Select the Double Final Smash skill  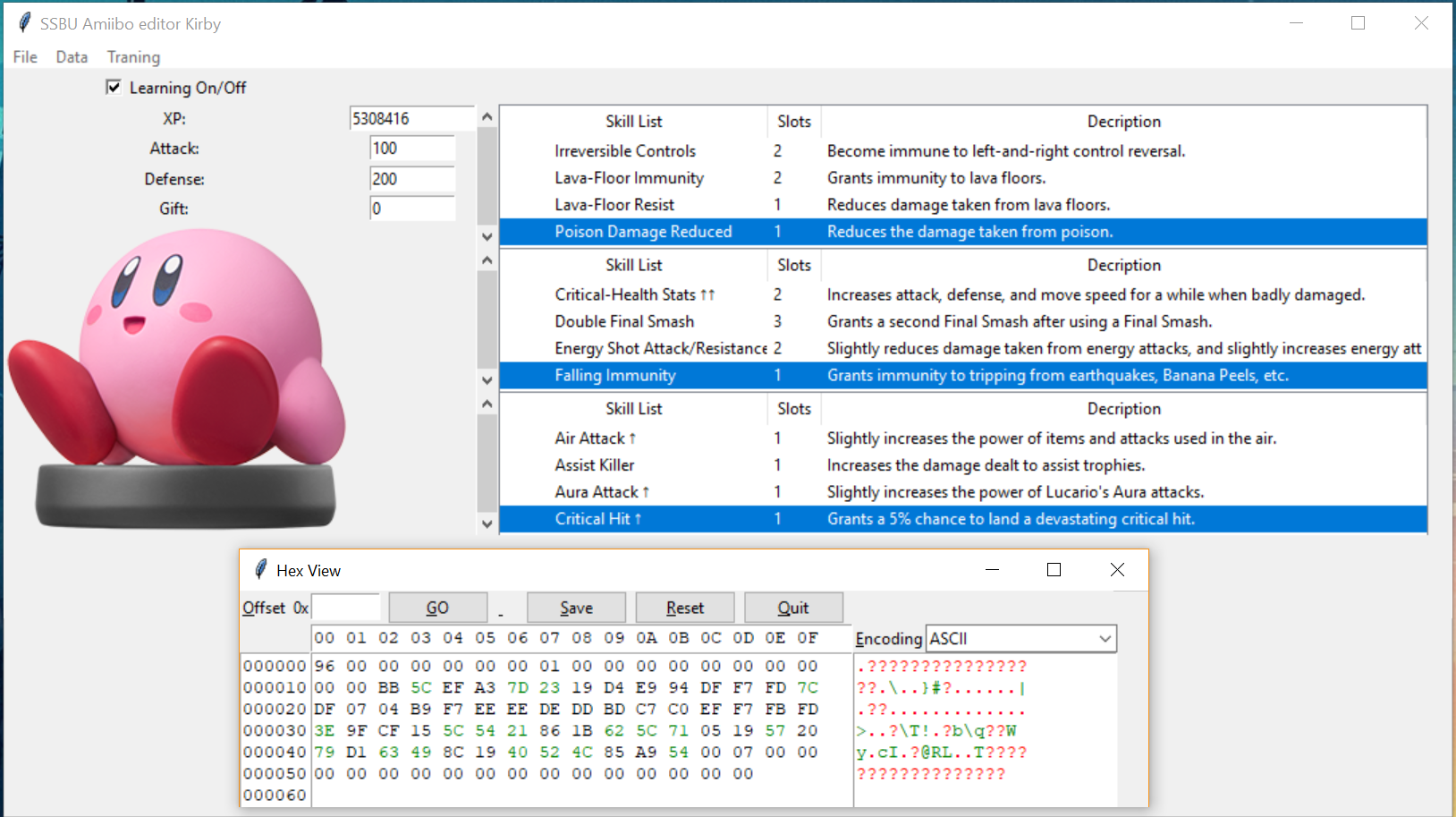point(963,321)
